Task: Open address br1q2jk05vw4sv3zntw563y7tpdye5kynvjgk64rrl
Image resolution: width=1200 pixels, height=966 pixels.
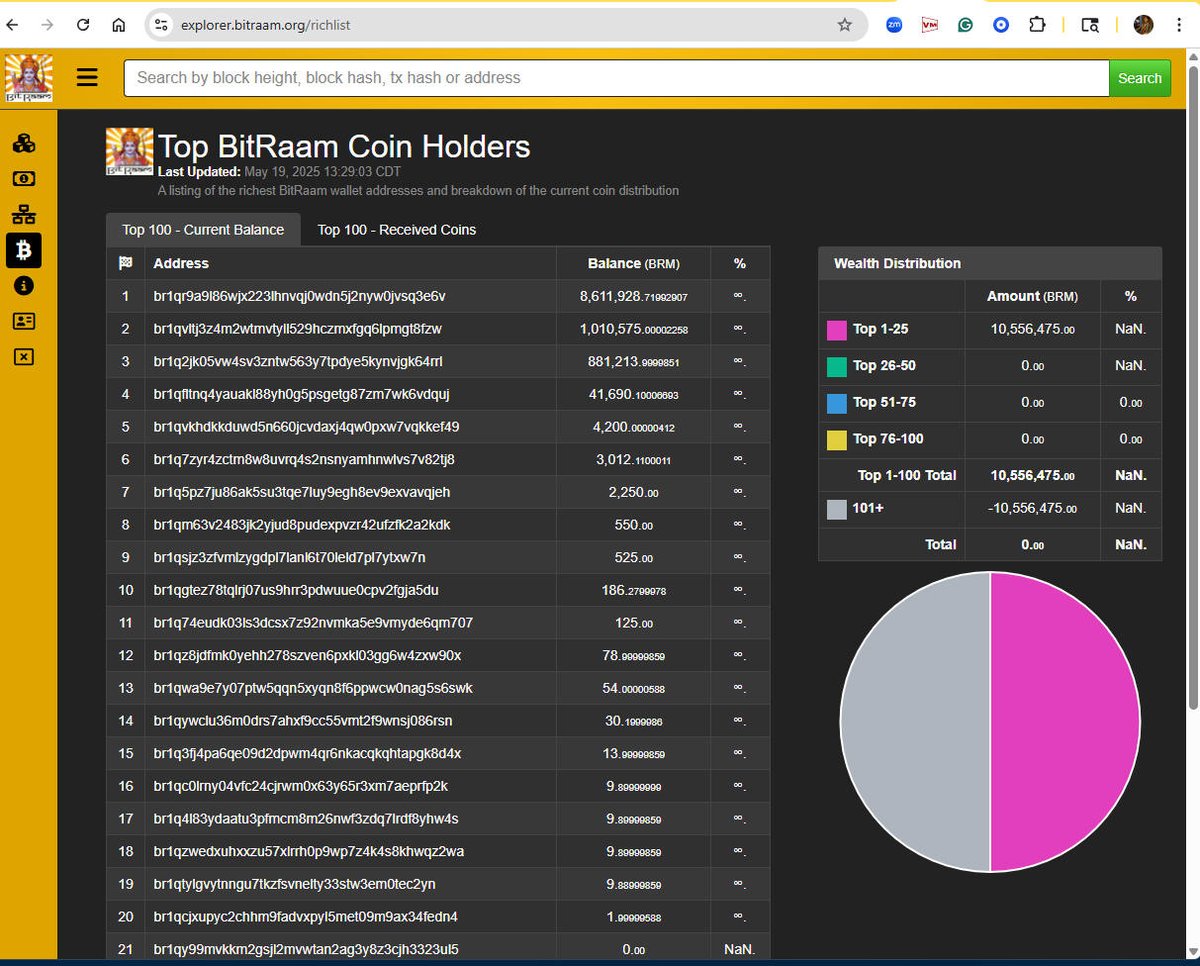Action: tap(298, 361)
